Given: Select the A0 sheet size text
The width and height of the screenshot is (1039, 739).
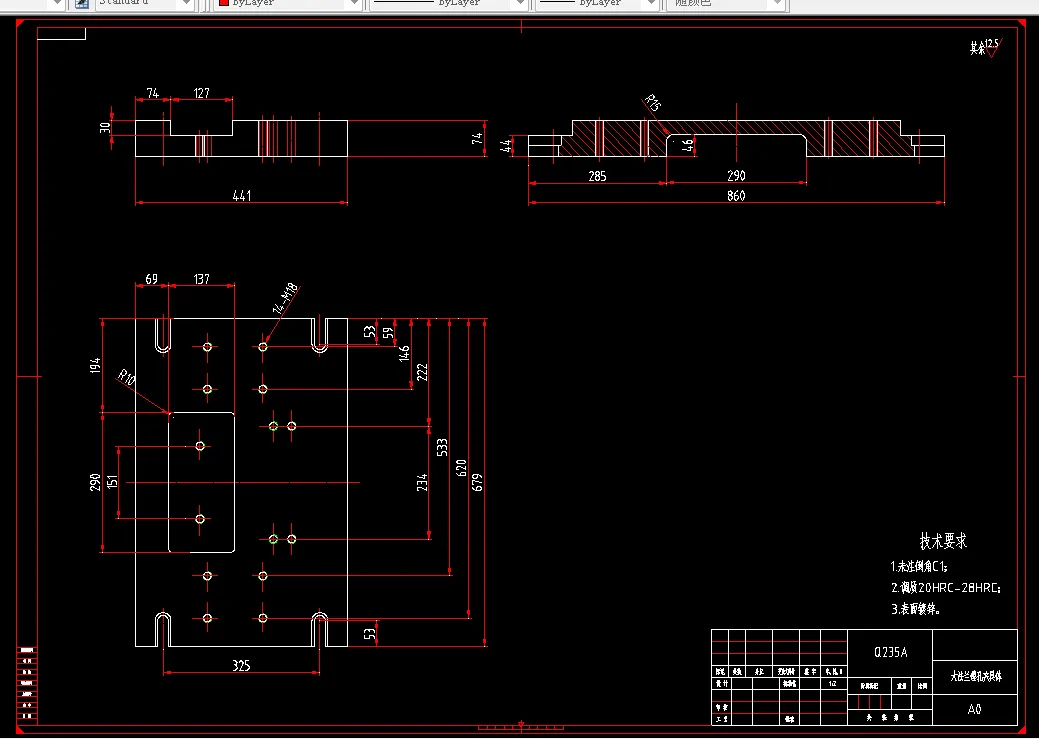Looking at the screenshot, I should 974,709.
